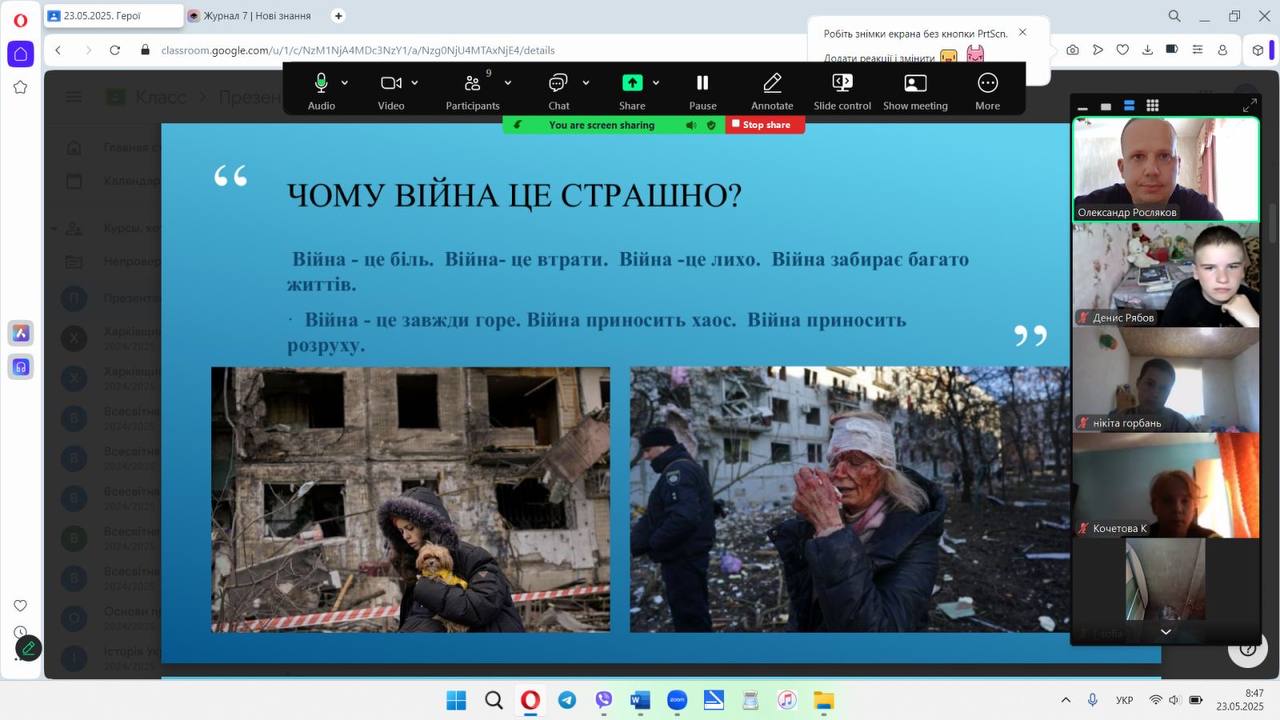Expand the Participants options arrow
The height and width of the screenshot is (720, 1280).
pyautogui.click(x=508, y=83)
